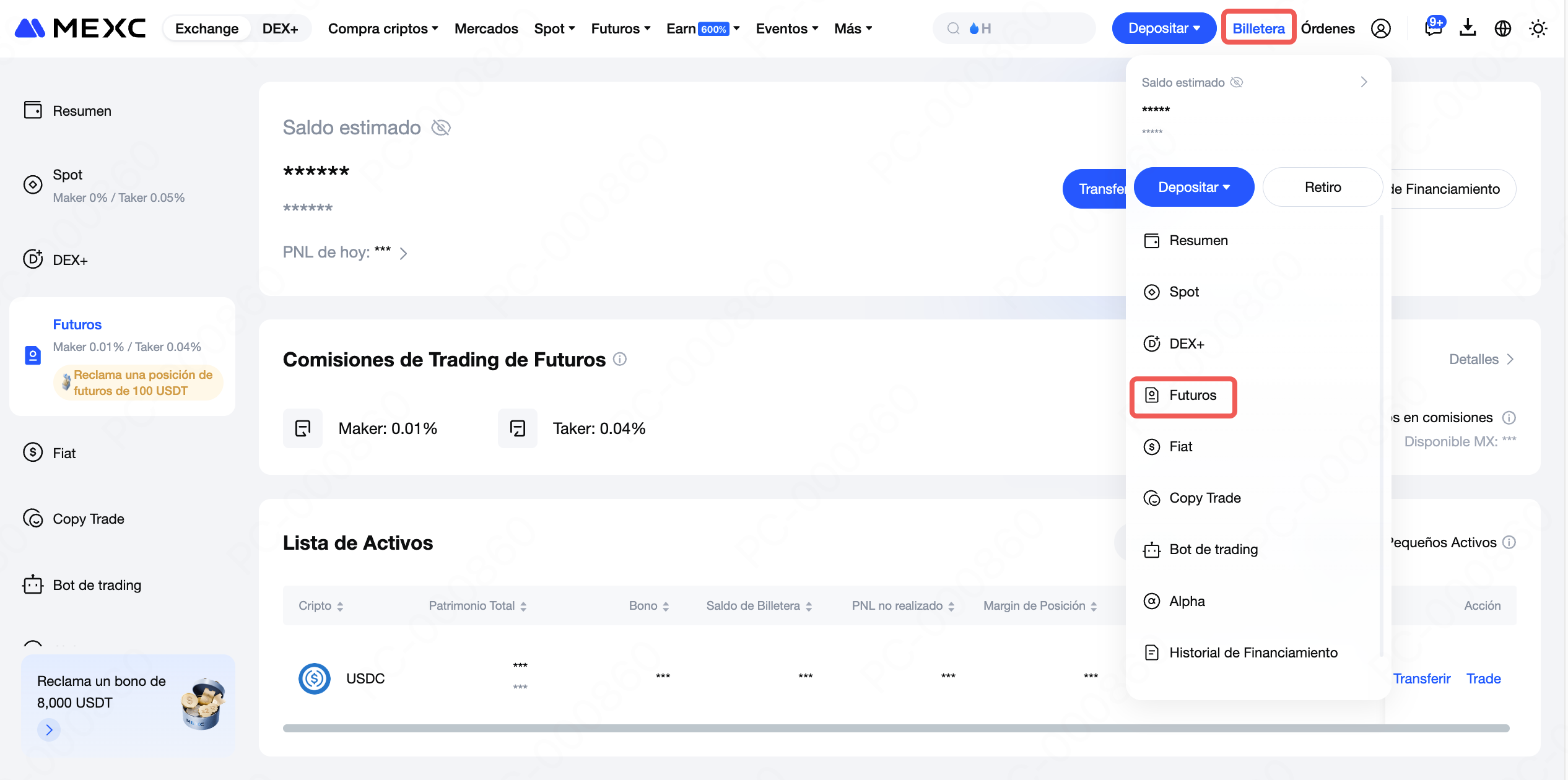Click the download app icon
This screenshot has width=1568, height=780.
[1468, 28]
